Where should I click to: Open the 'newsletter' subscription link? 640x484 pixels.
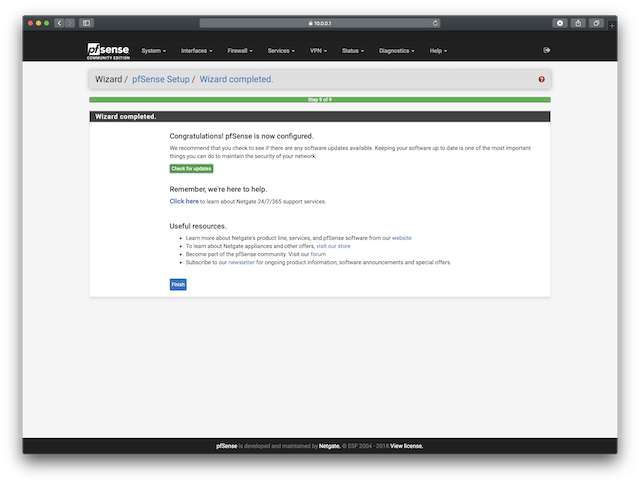point(241,262)
